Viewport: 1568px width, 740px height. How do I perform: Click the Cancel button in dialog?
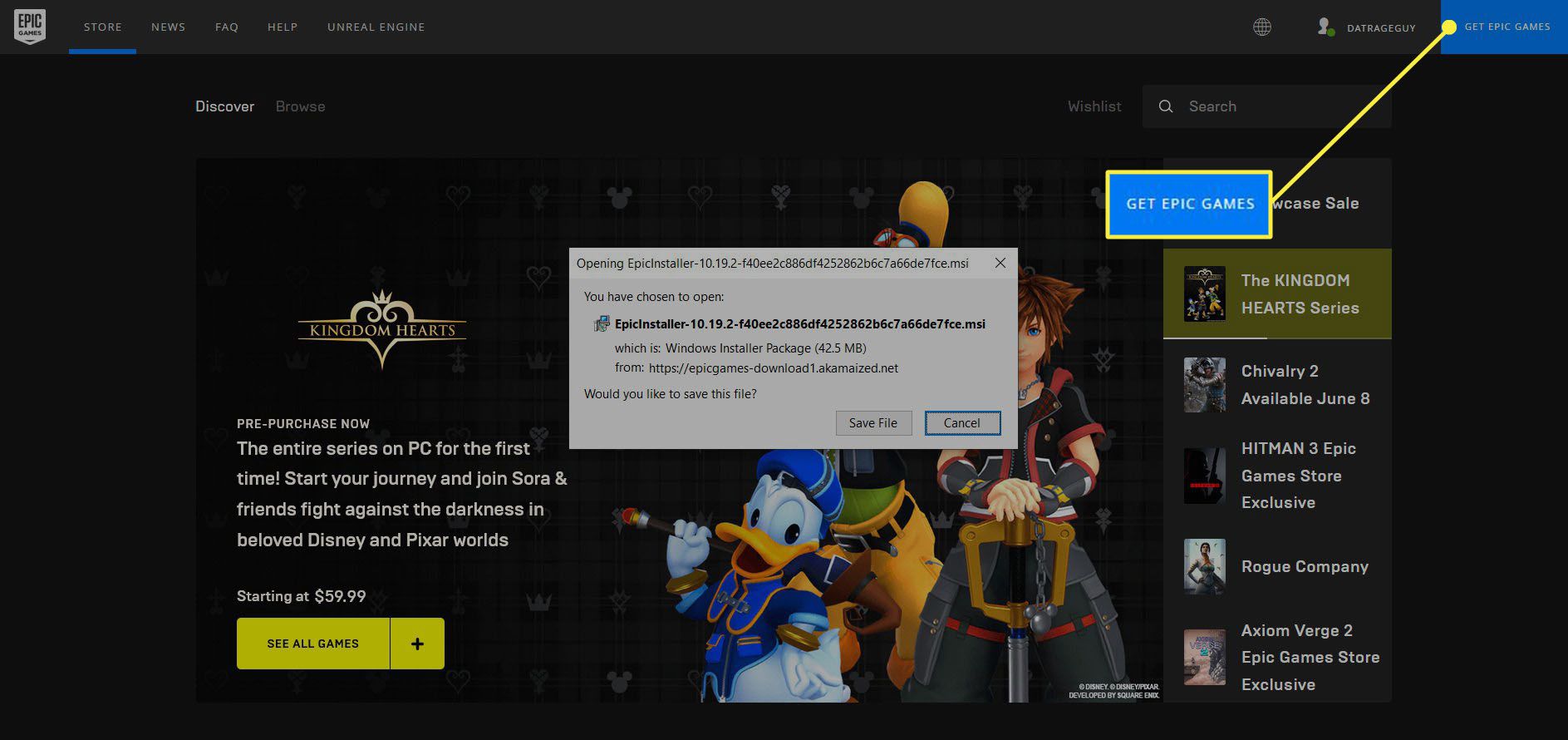pos(962,423)
